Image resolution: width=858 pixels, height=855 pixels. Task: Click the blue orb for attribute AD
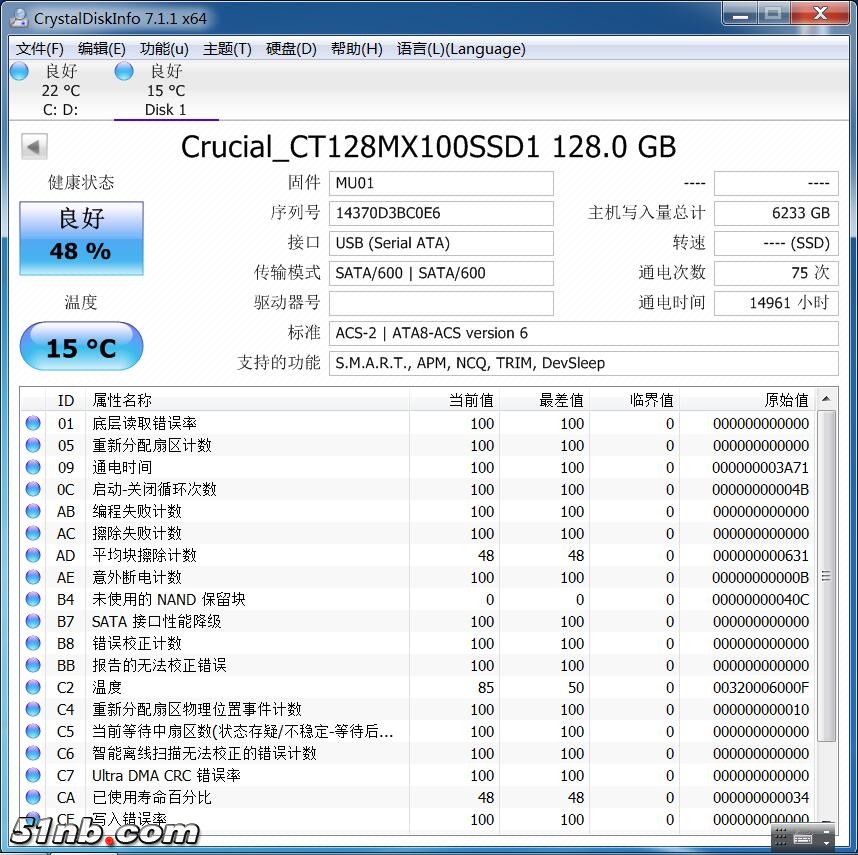tap(33, 555)
